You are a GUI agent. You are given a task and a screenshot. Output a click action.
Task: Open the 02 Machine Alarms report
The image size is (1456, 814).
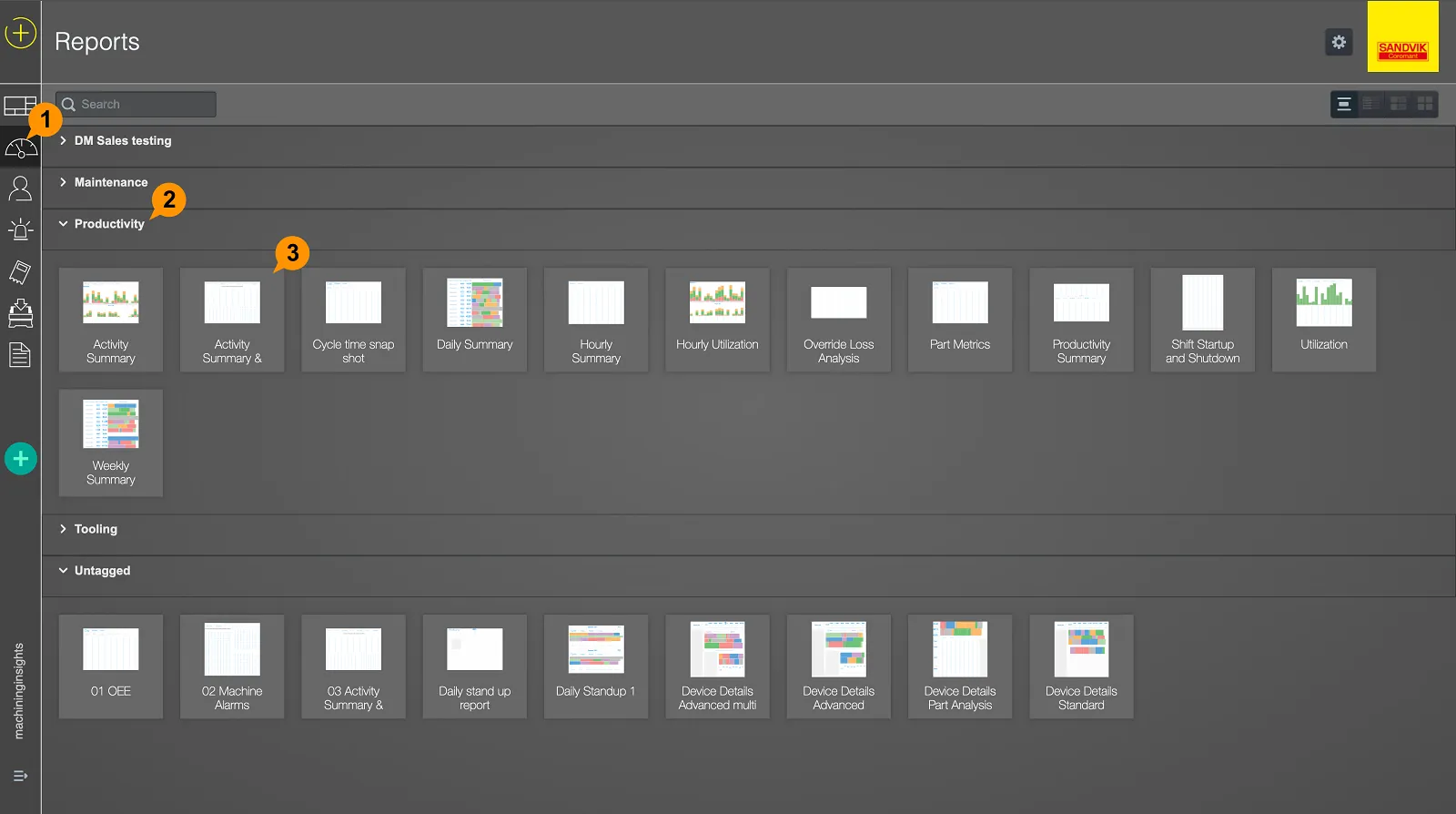click(232, 666)
